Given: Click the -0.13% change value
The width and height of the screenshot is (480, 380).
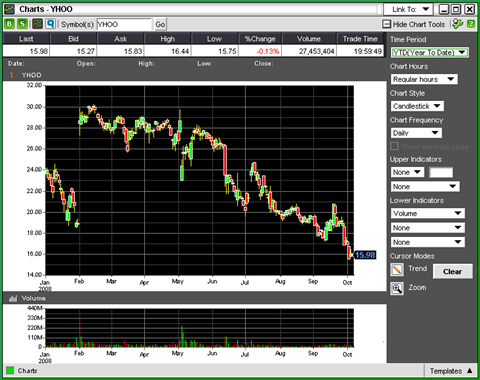Looking at the screenshot, I should [x=268, y=51].
